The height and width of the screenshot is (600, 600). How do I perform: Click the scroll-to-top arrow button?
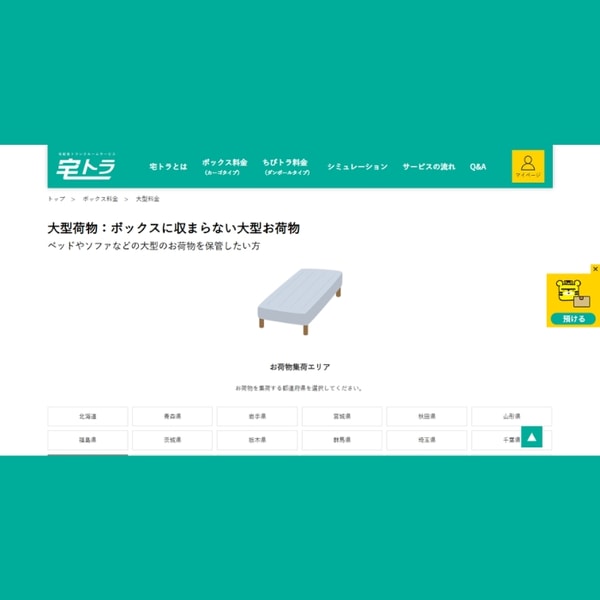click(532, 437)
